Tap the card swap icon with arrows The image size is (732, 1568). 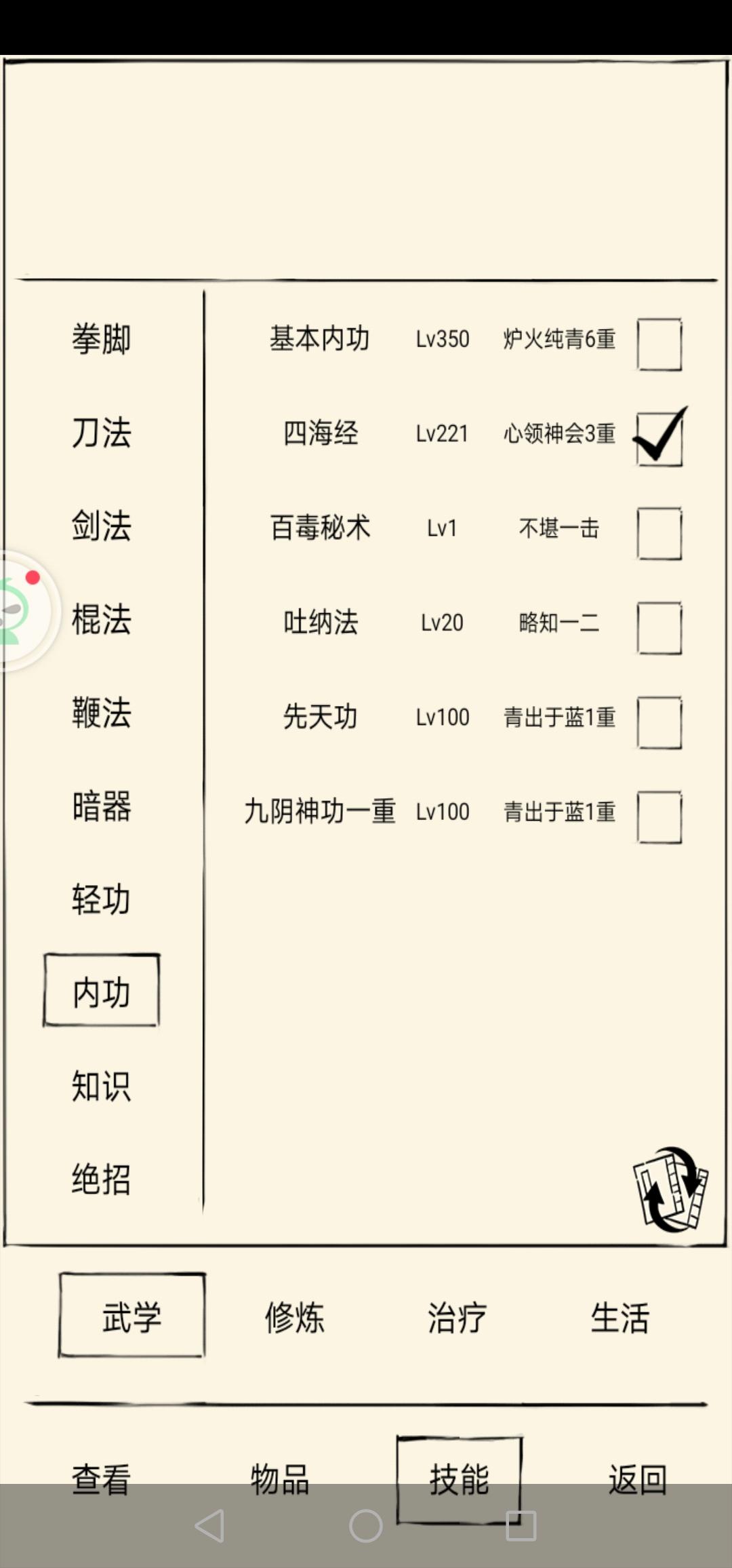[670, 1190]
